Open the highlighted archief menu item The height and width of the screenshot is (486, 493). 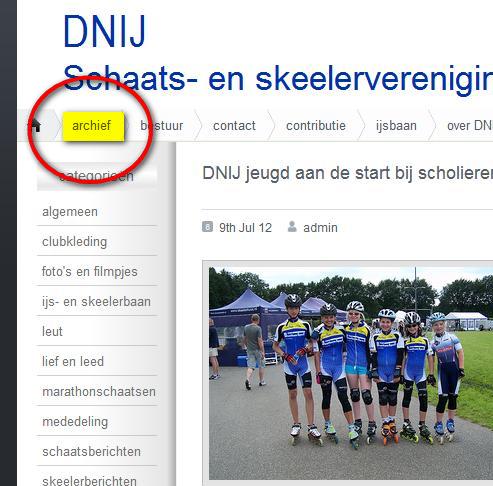pyautogui.click(x=93, y=126)
